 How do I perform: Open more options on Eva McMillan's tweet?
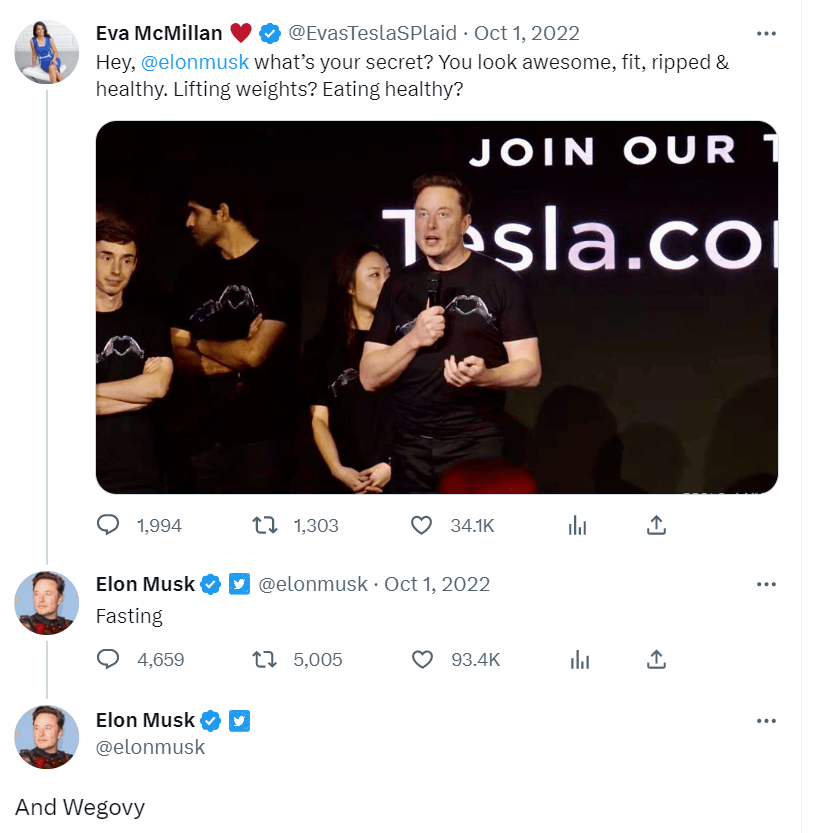tap(766, 33)
